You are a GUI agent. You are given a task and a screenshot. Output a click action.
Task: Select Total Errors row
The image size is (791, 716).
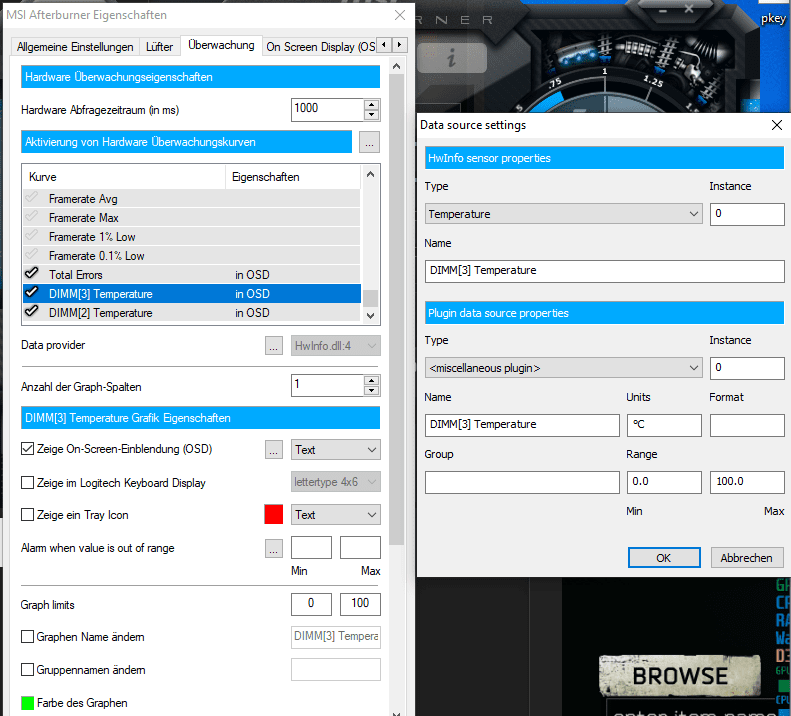pos(192,275)
